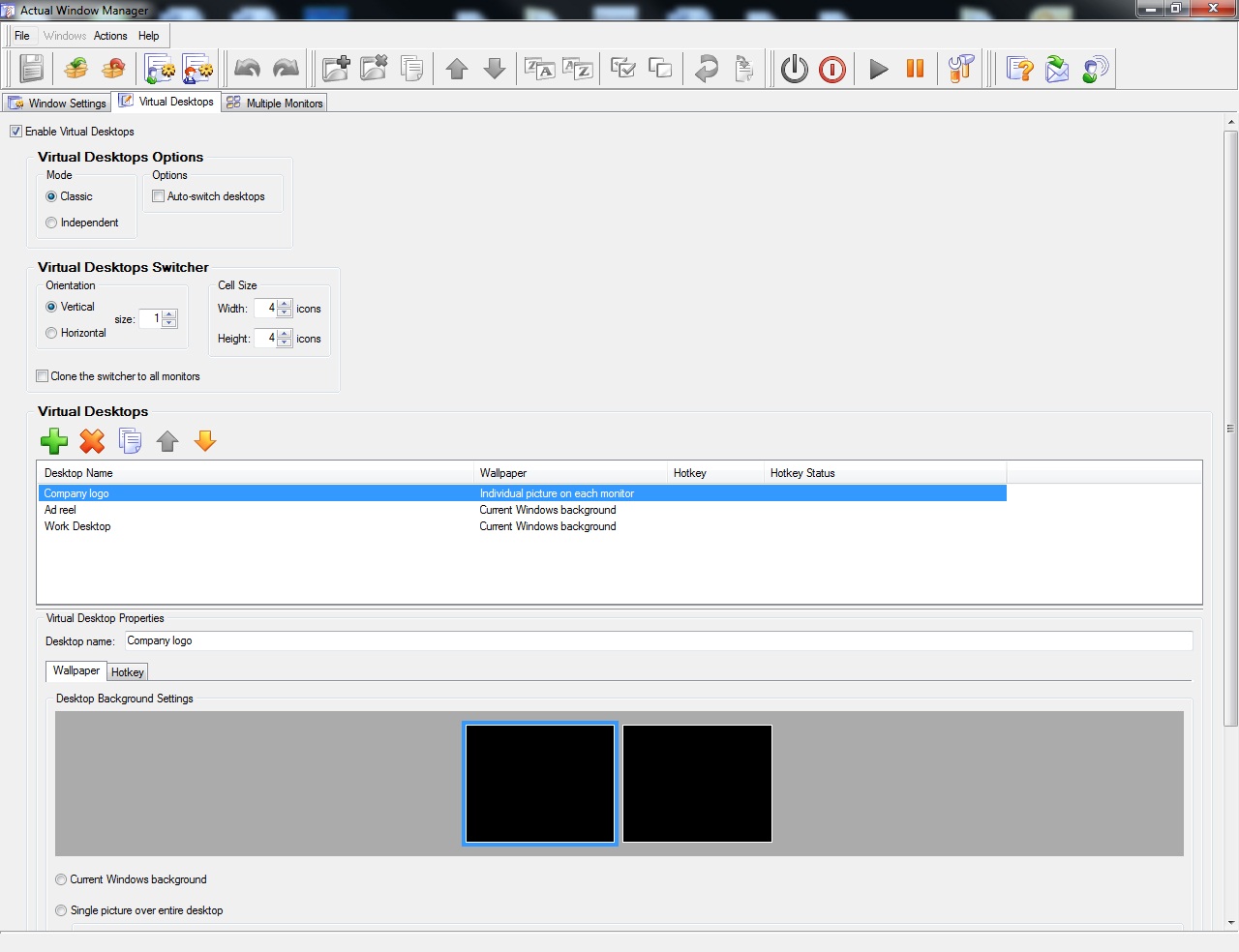Open the File menu
This screenshot has width=1239, height=952.
click(22, 36)
